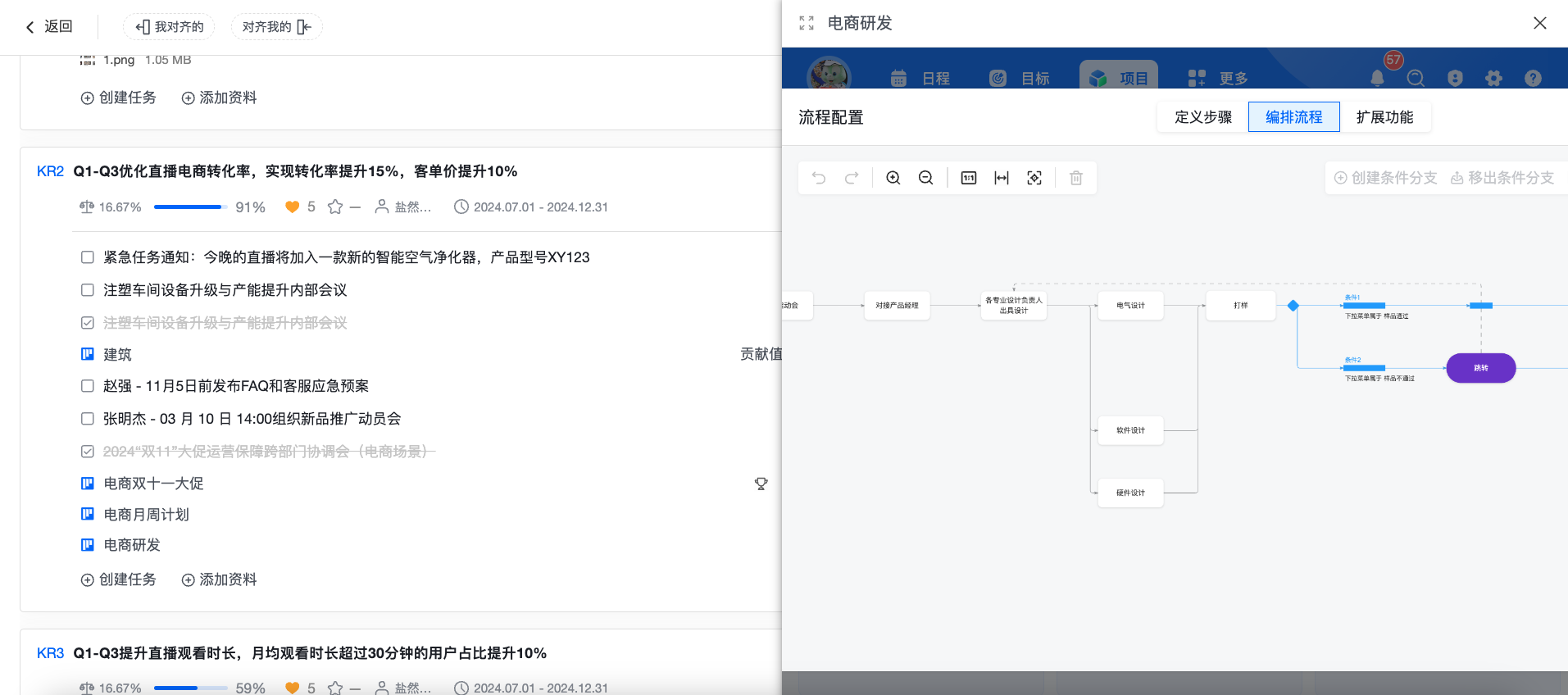Open the 我对齐的 alignment view
The image size is (1568, 695).
[170, 26]
